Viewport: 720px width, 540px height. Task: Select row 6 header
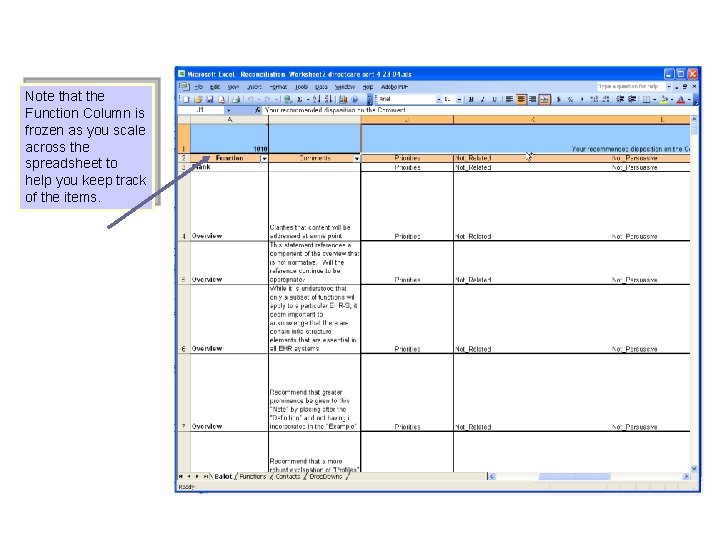click(x=184, y=319)
